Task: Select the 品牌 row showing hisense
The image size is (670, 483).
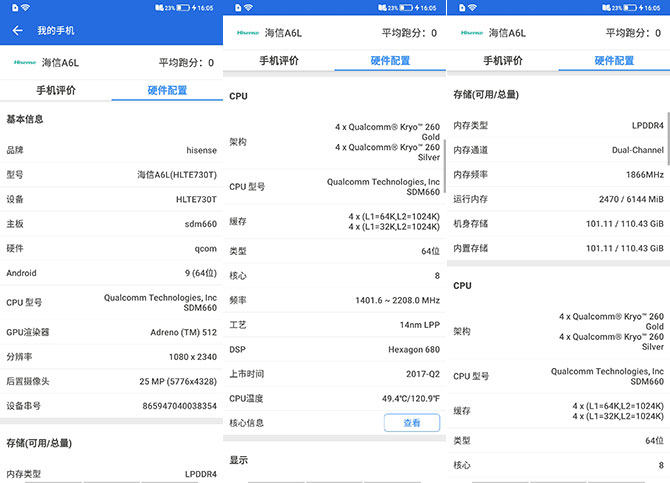Action: click(112, 150)
